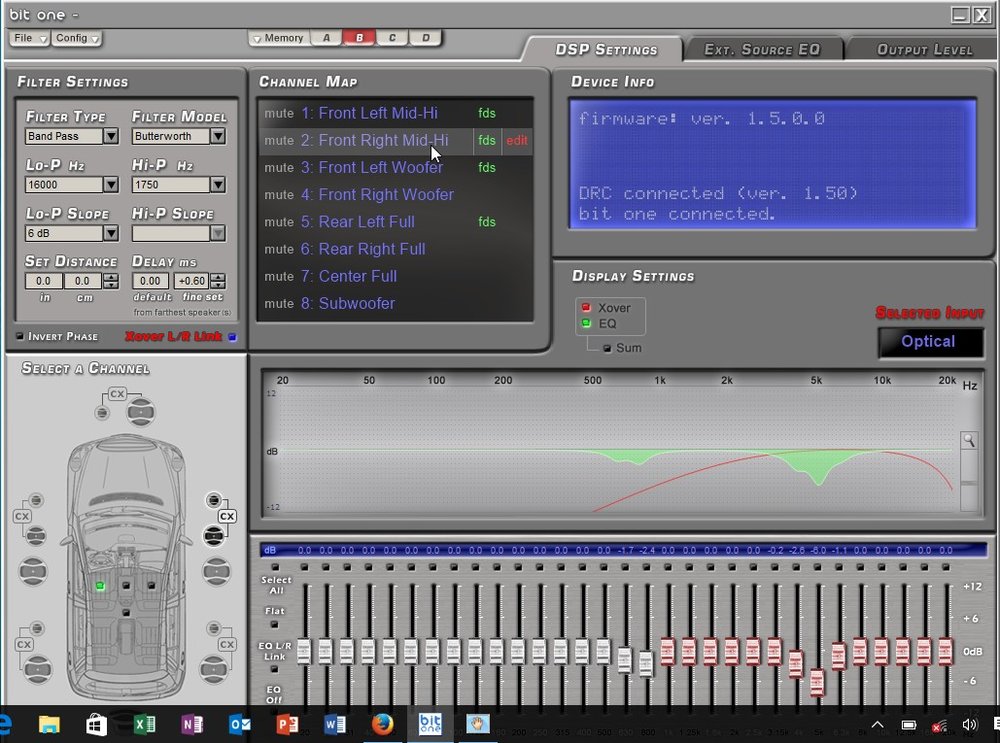Viewport: 1000px width, 743px height.
Task: Select the rear right tweeter speaker icon
Action: point(214,629)
